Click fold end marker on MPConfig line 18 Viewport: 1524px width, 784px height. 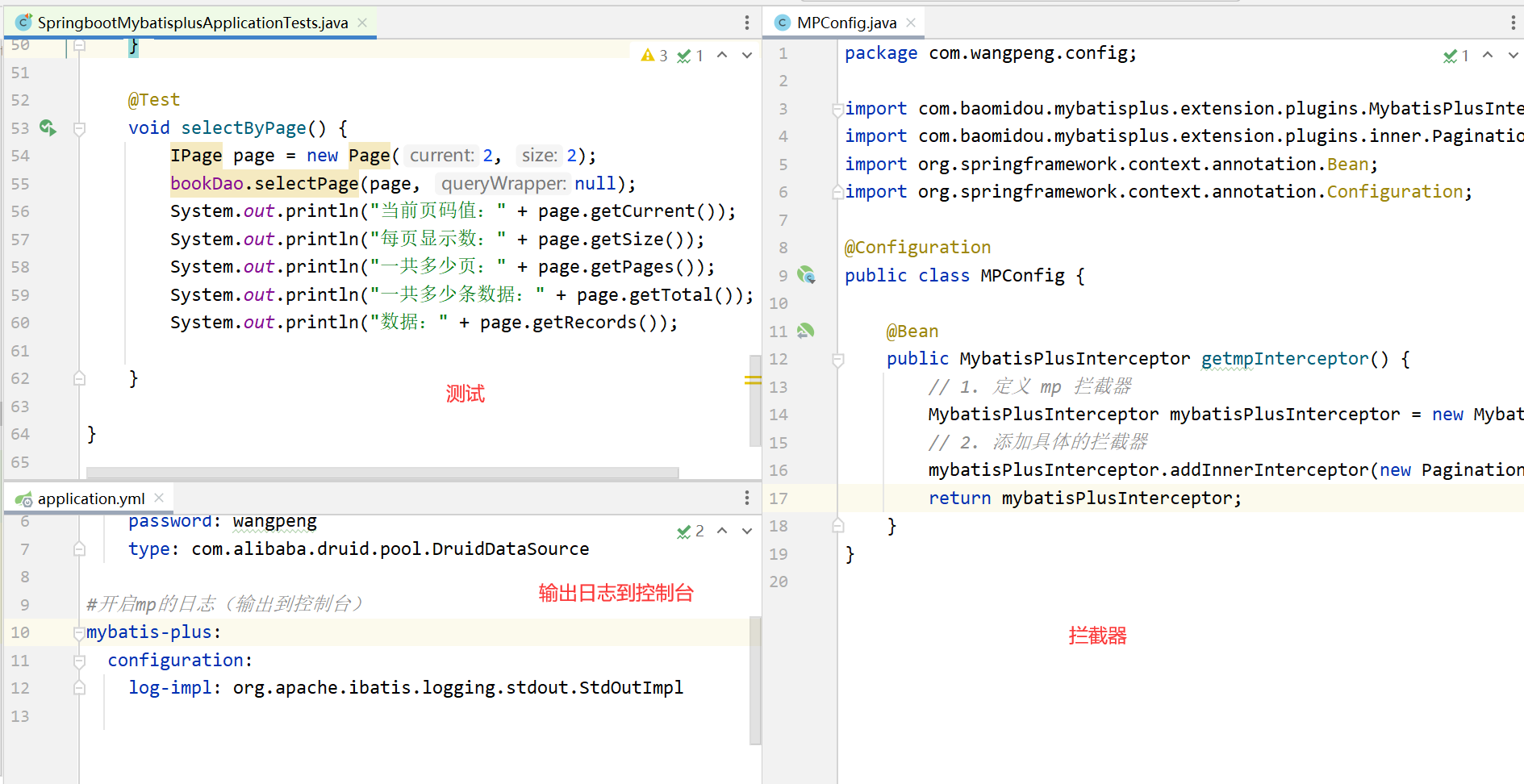point(838,526)
